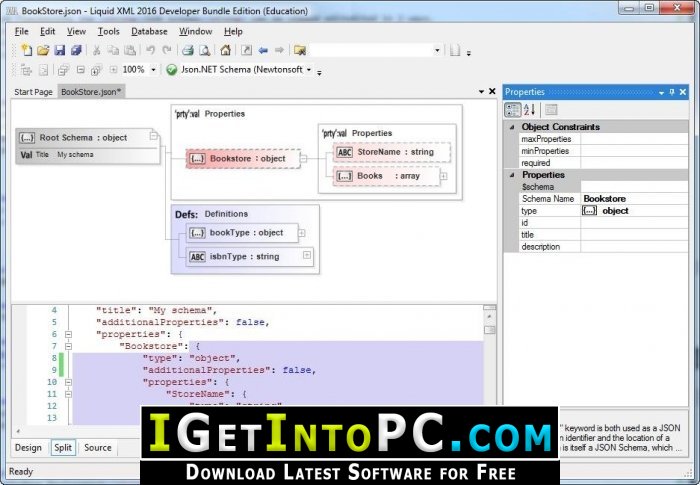Click the zoom out minus icon

[80, 70]
